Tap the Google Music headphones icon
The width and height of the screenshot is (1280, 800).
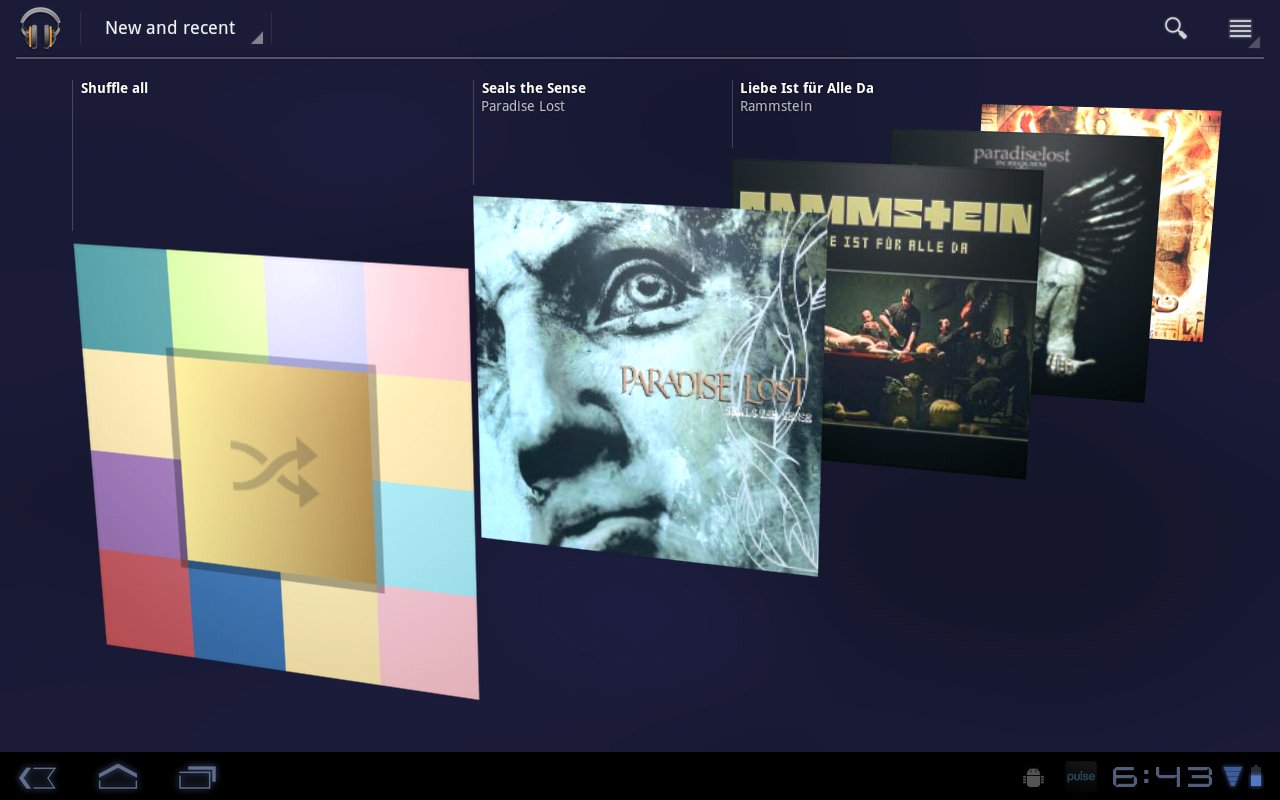tap(40, 28)
